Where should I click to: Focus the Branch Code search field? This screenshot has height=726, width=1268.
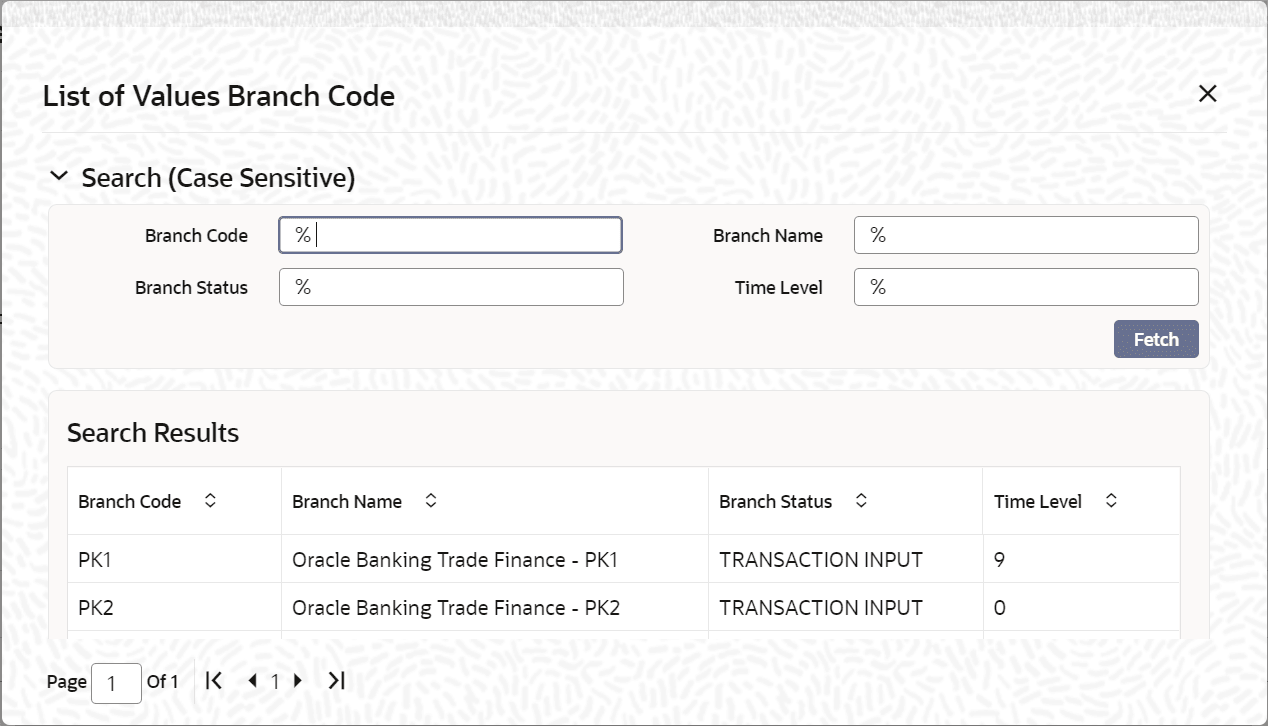coord(451,235)
